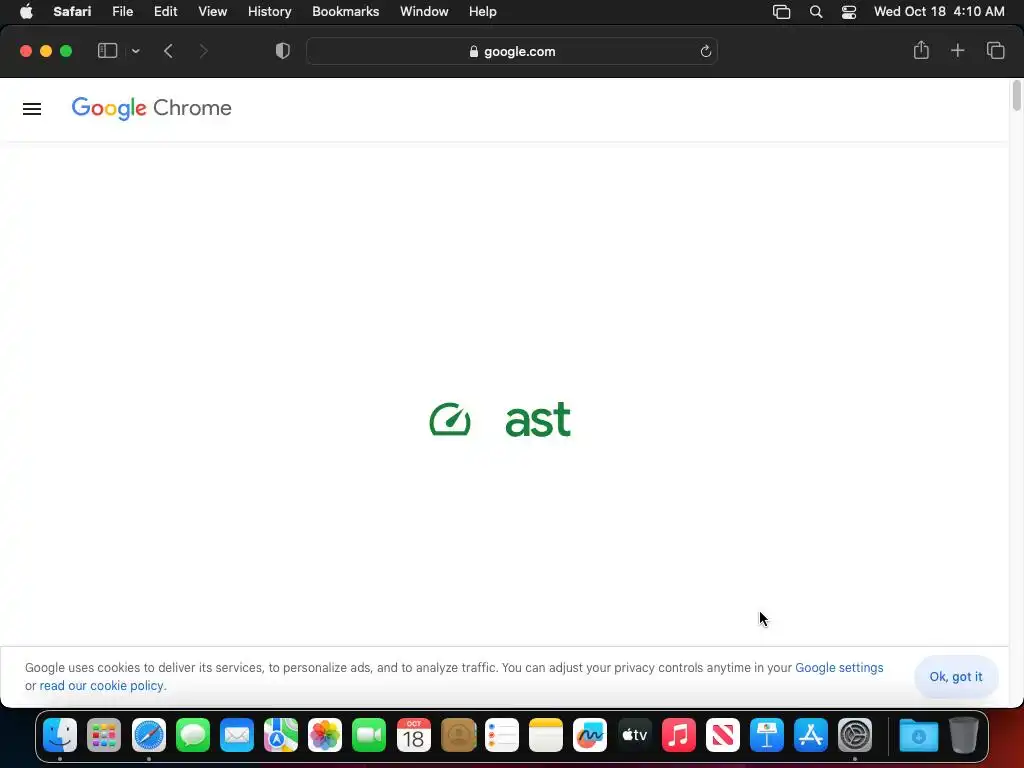Open Downloads folder in the Dock

pyautogui.click(x=918, y=735)
